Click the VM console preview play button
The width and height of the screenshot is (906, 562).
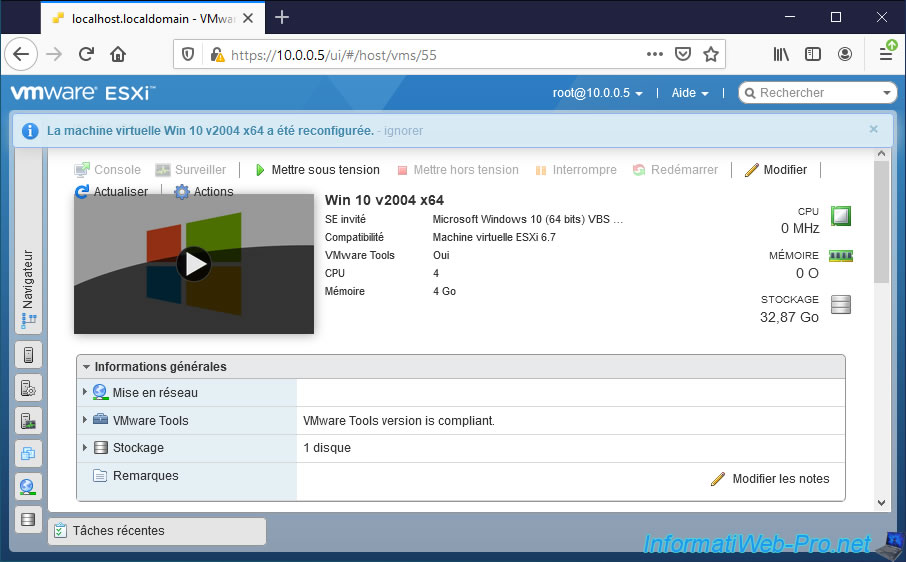[x=194, y=264]
